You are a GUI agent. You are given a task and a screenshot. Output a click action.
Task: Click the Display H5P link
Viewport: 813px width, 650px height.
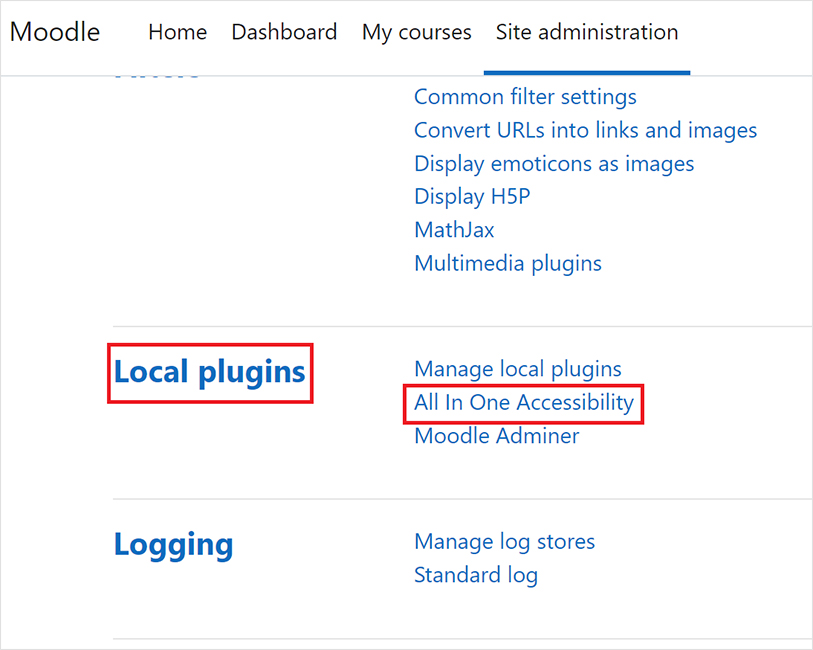[472, 197]
